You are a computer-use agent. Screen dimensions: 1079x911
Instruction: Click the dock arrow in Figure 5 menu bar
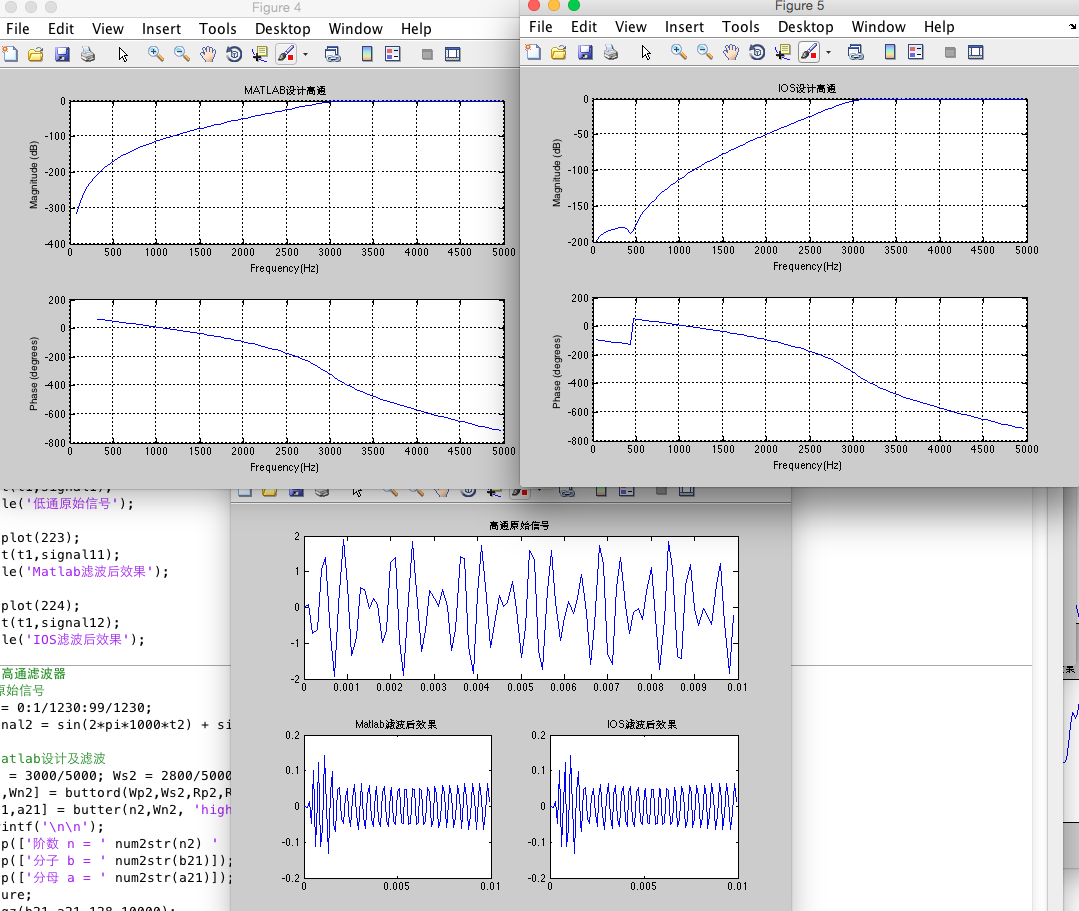point(1072,26)
